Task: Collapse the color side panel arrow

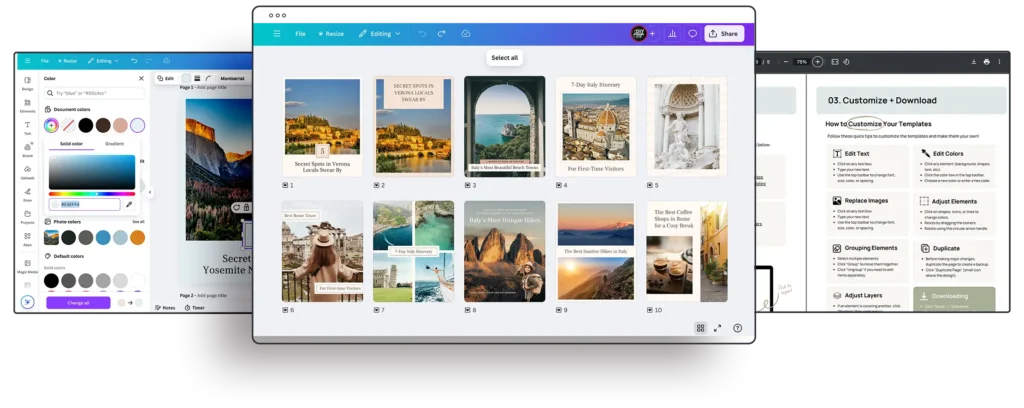Action: point(149,192)
